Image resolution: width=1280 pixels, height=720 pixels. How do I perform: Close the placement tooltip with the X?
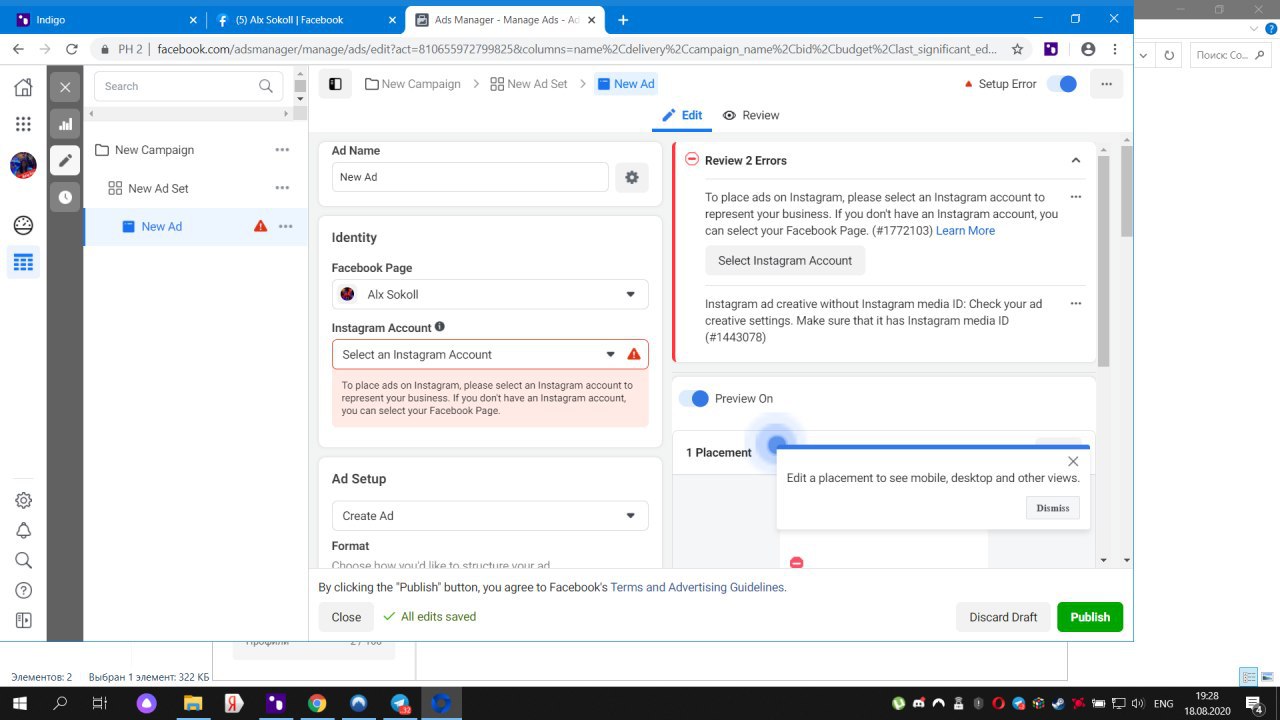coord(1073,461)
